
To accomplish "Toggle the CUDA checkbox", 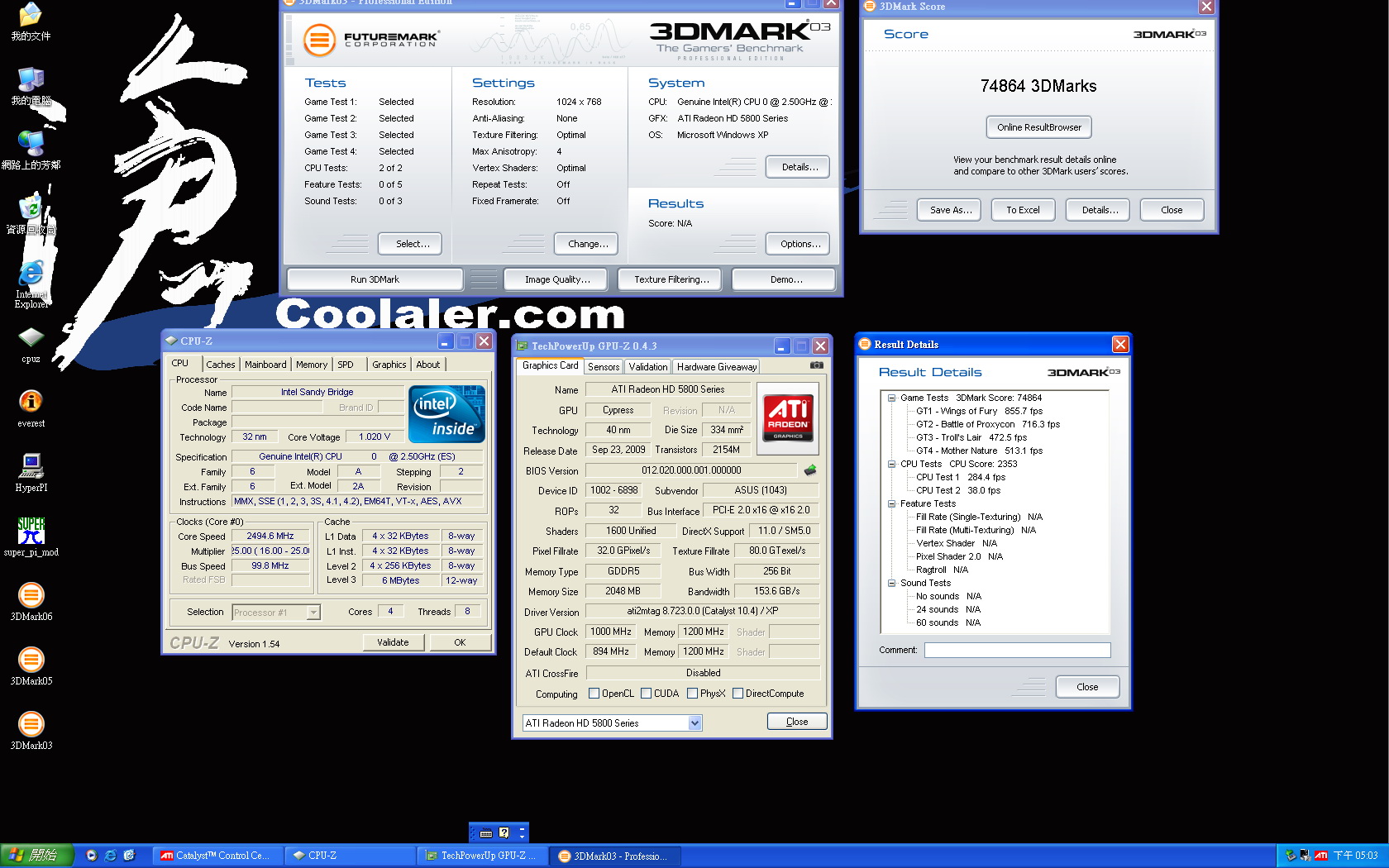I will [646, 694].
